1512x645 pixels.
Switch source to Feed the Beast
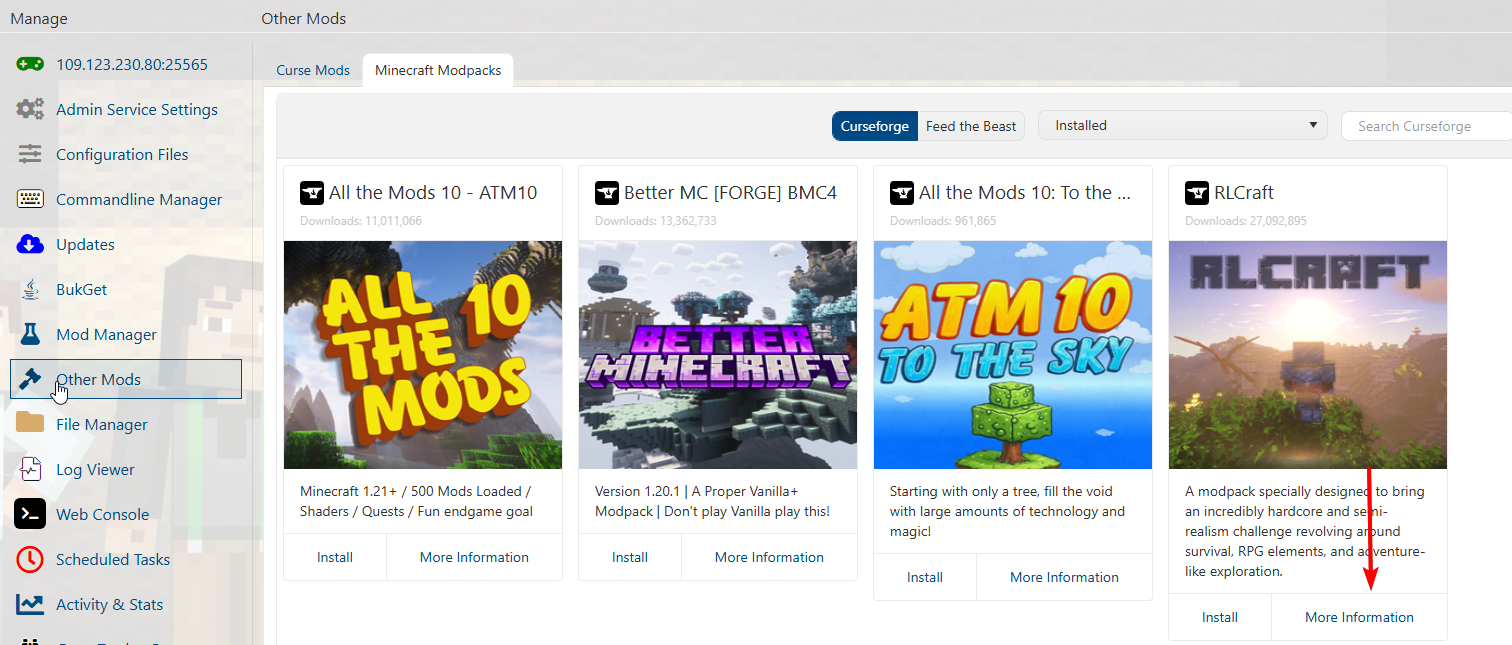970,126
